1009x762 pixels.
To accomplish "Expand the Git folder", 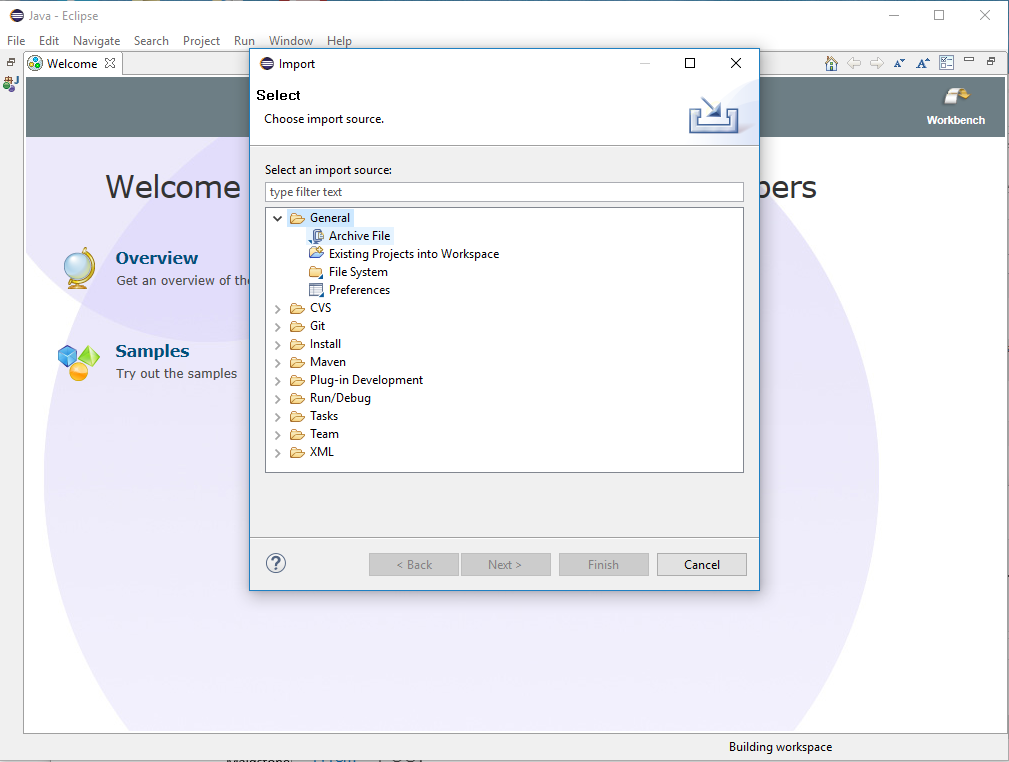I will pyautogui.click(x=277, y=327).
